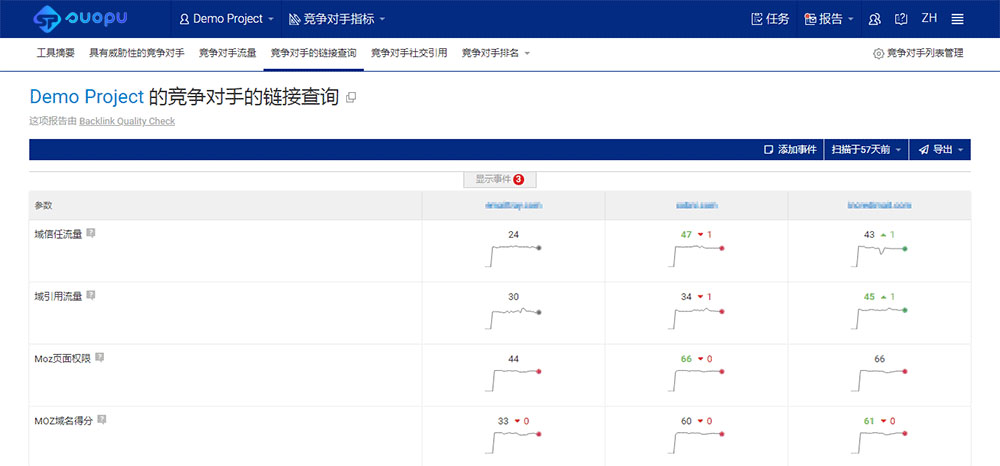Click the copy icon beside the page title

pyautogui.click(x=351, y=98)
